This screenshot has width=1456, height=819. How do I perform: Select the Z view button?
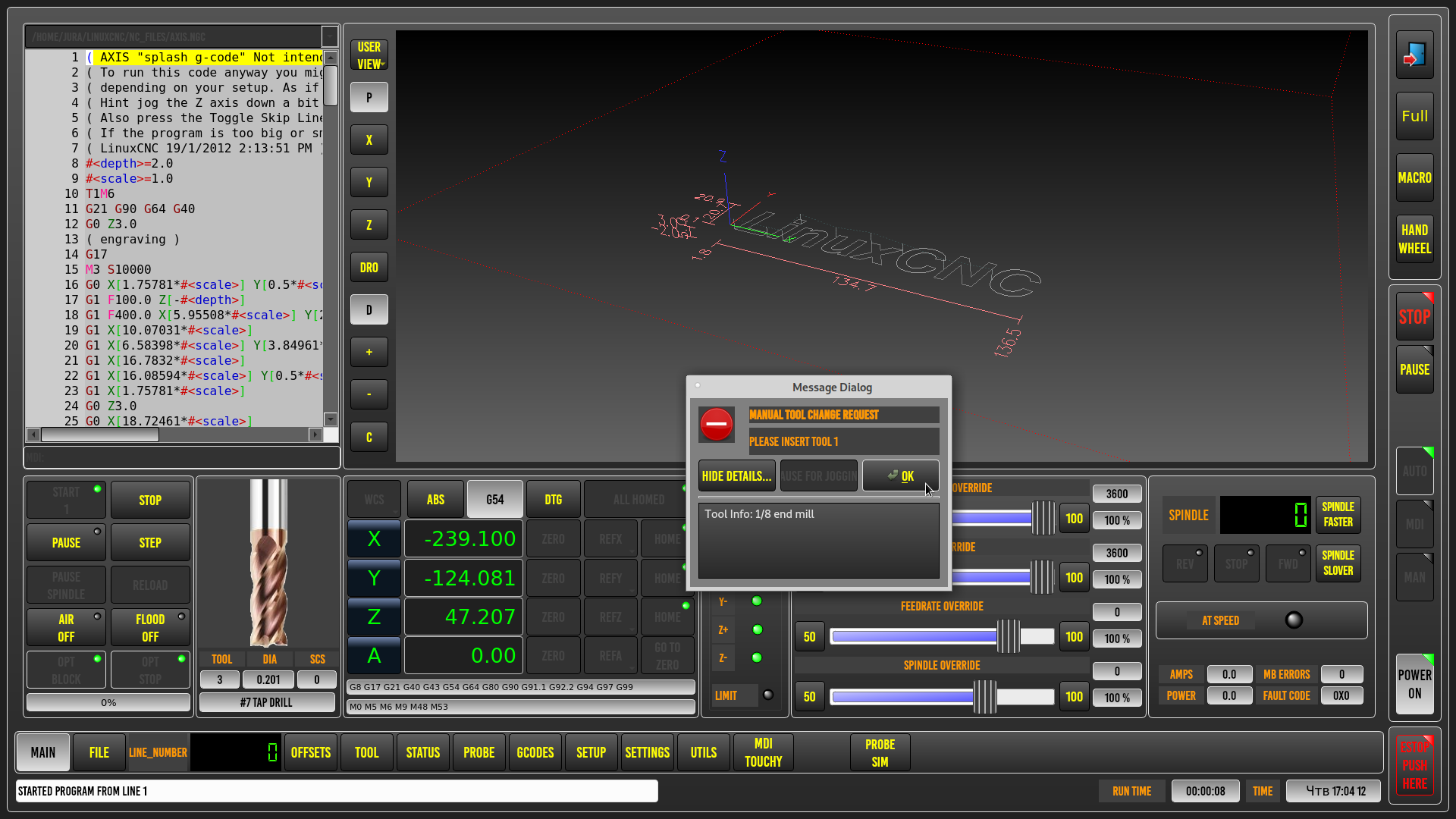369,225
